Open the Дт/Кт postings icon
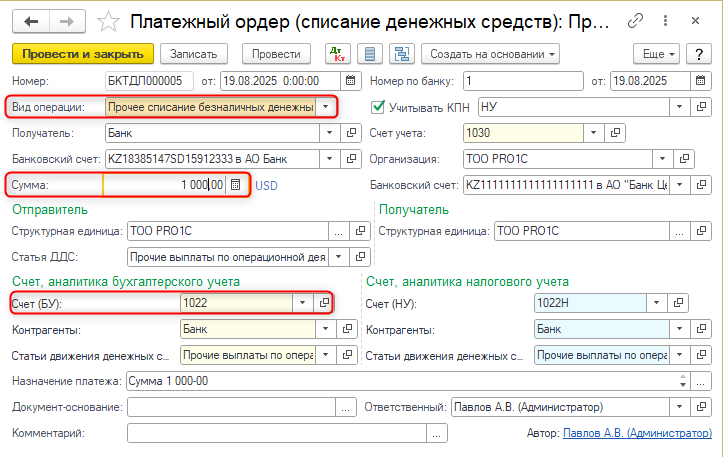The height and width of the screenshot is (457, 723). coord(337,54)
